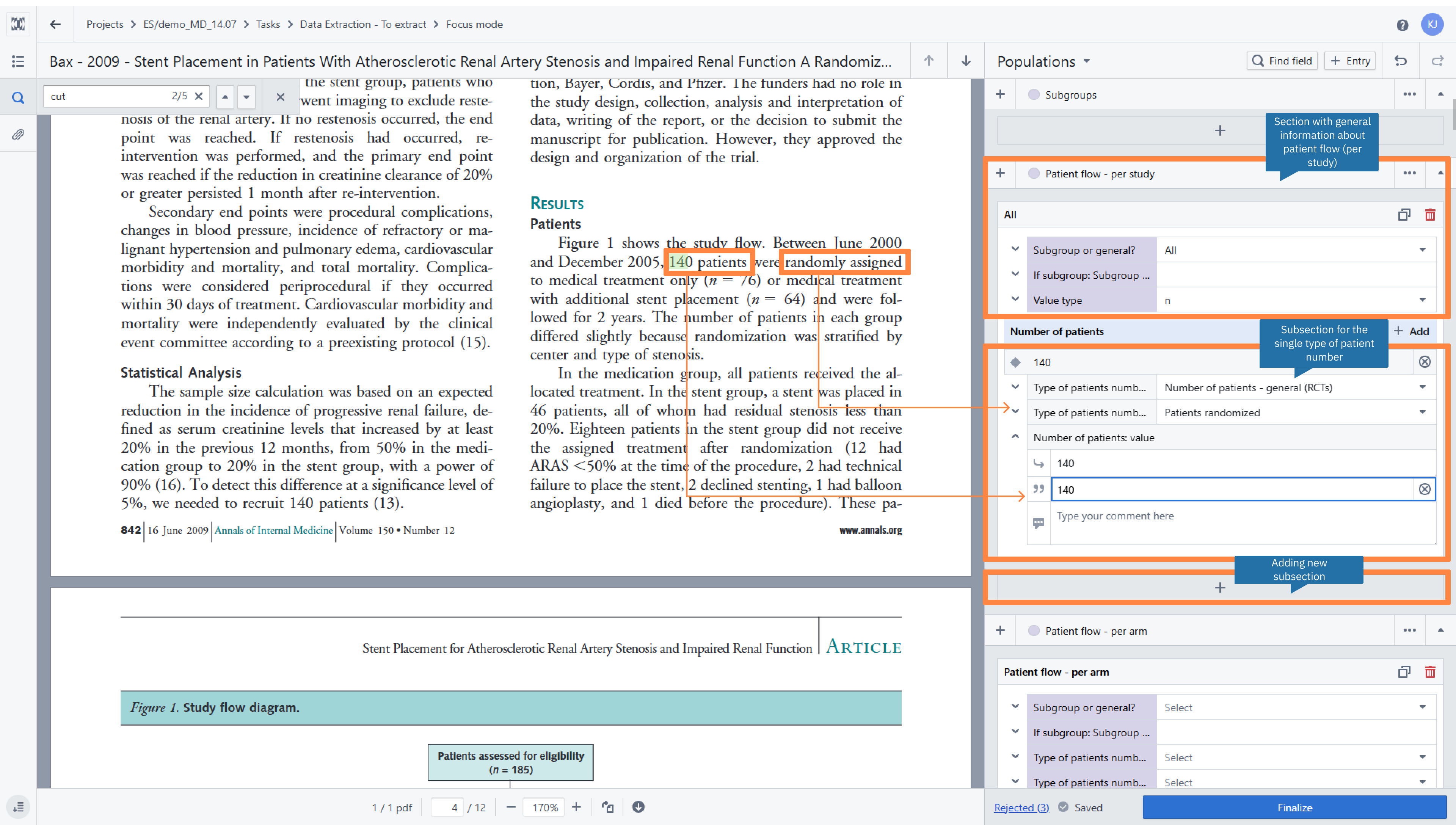The width and height of the screenshot is (1456, 825).
Task: Open Tasks breadcrumb
Action: coord(268,24)
